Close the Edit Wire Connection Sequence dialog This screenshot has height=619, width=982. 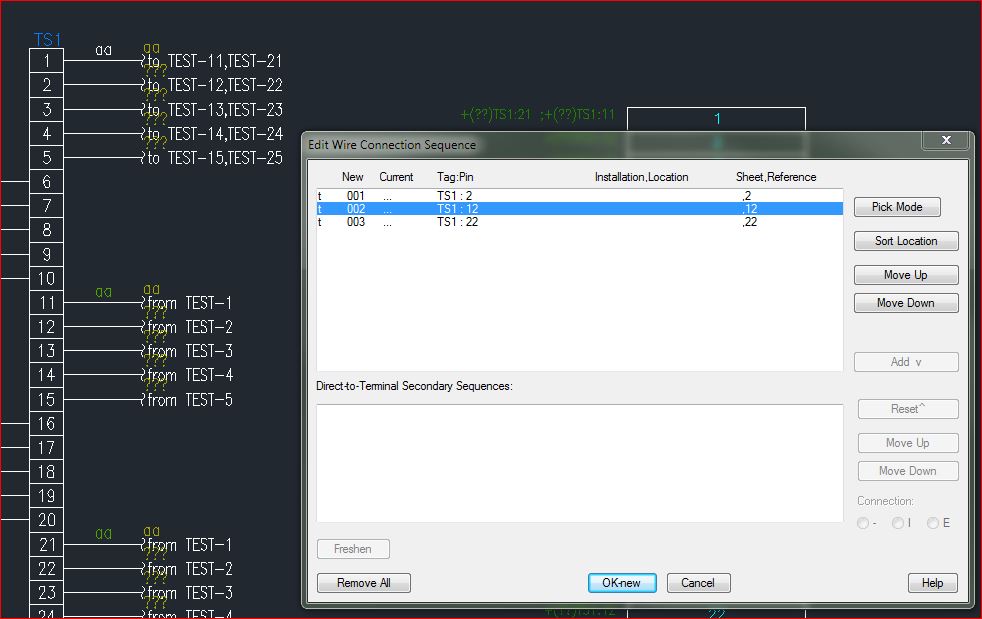(946, 140)
